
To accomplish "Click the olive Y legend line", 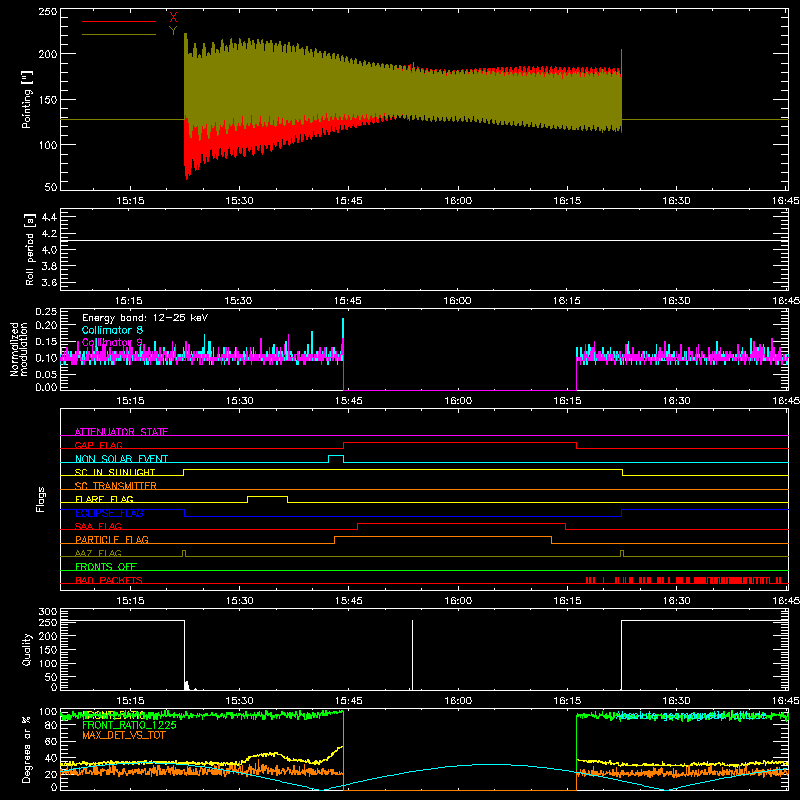I will click(x=119, y=35).
